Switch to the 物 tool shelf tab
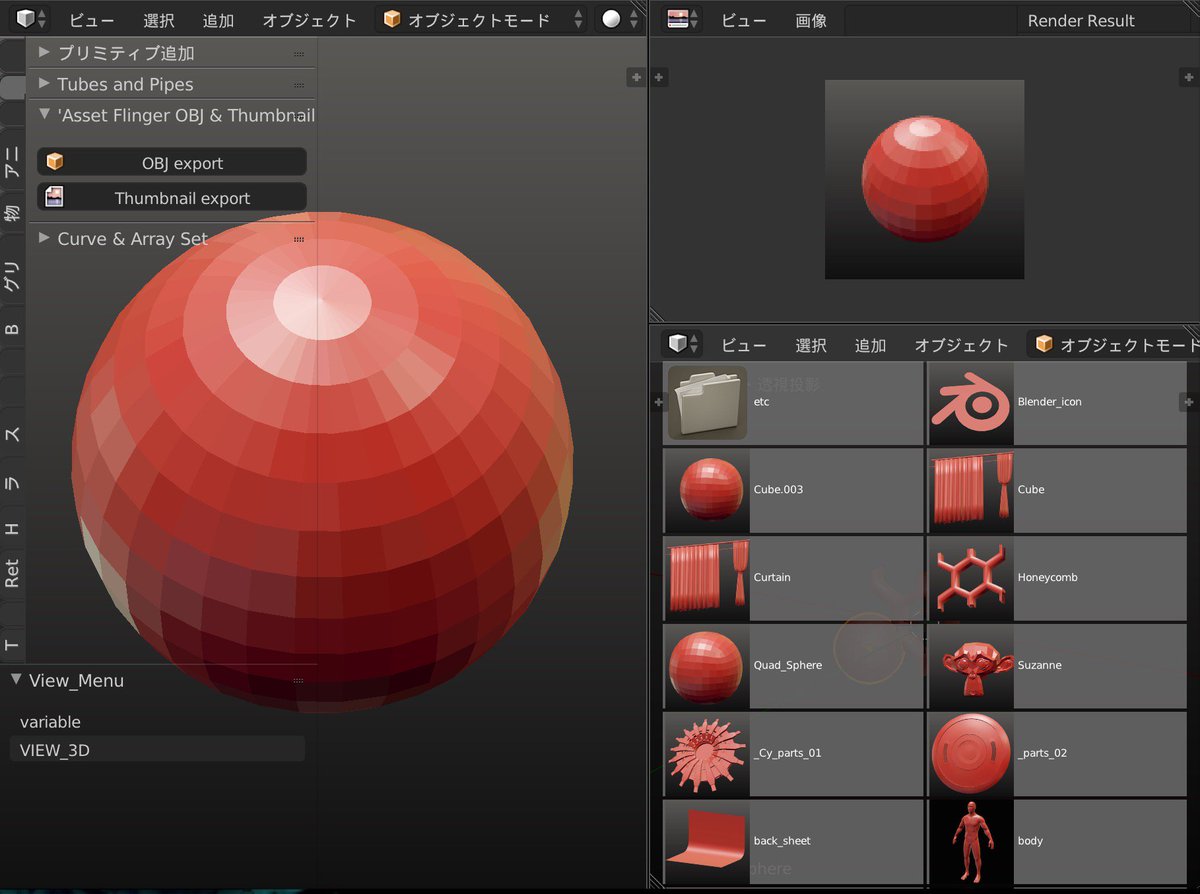 tap(12, 212)
